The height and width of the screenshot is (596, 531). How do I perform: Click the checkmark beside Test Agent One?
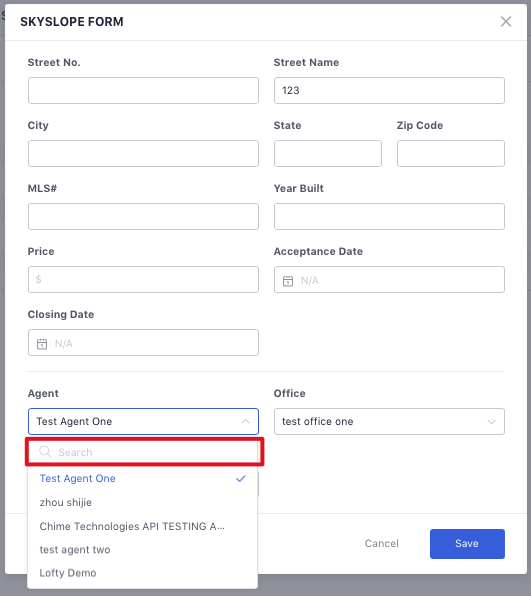pos(241,478)
